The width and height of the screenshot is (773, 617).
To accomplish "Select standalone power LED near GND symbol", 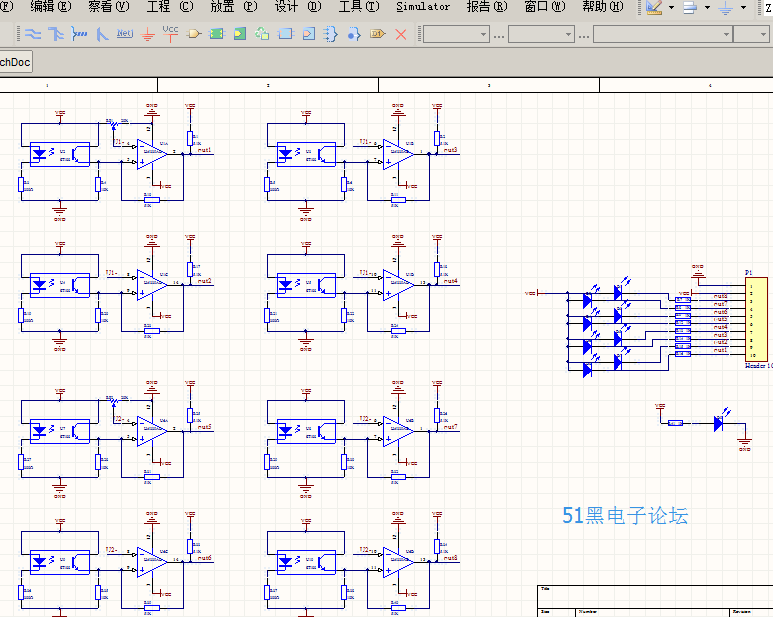I will pyautogui.click(x=720, y=421).
